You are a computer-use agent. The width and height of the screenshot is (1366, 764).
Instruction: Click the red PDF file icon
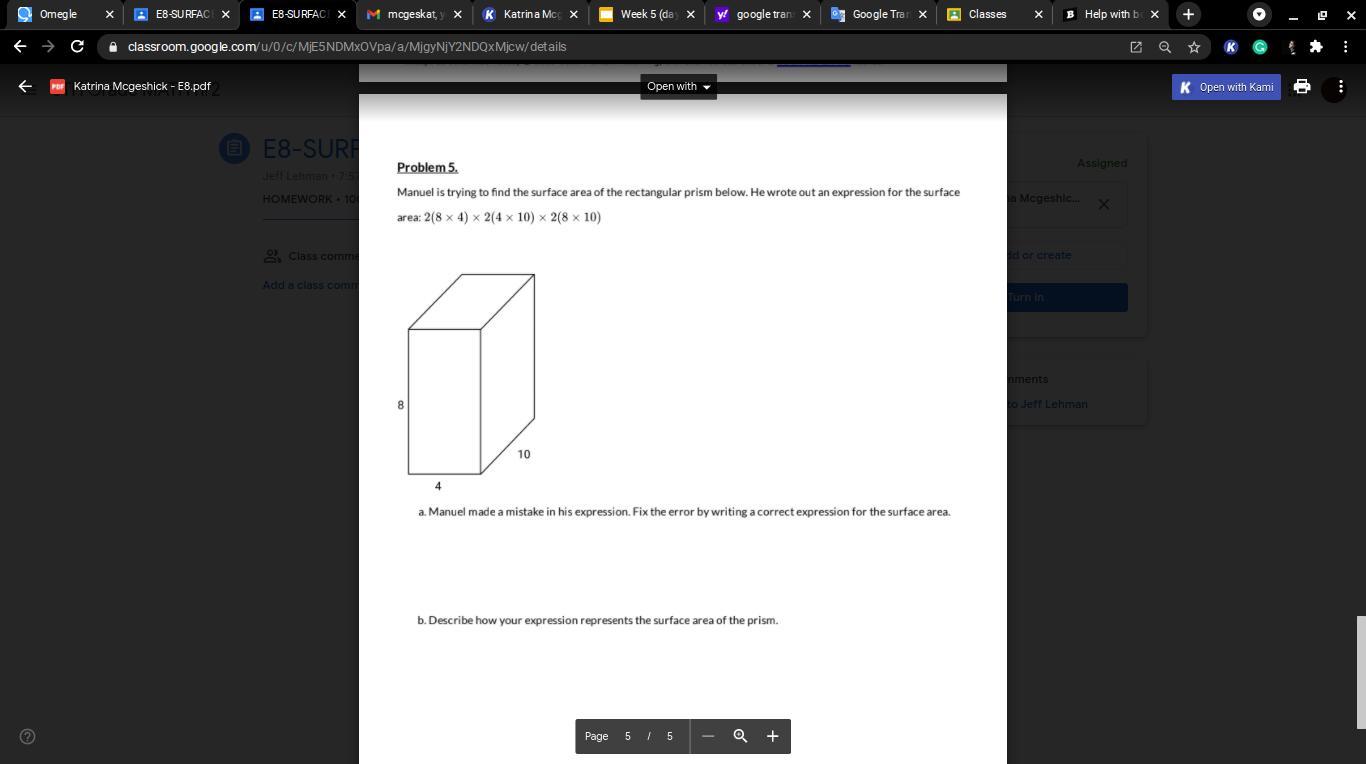click(57, 87)
